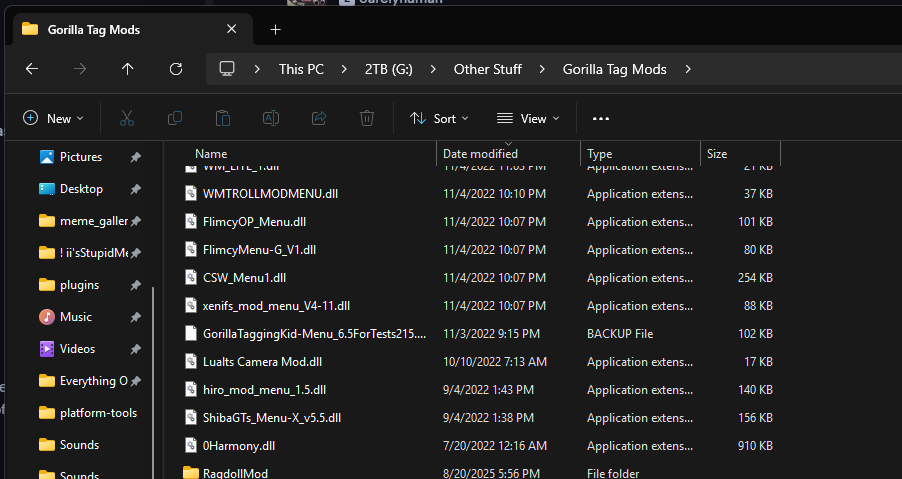
Task: Click the Share icon in the toolbar
Action: click(319, 118)
